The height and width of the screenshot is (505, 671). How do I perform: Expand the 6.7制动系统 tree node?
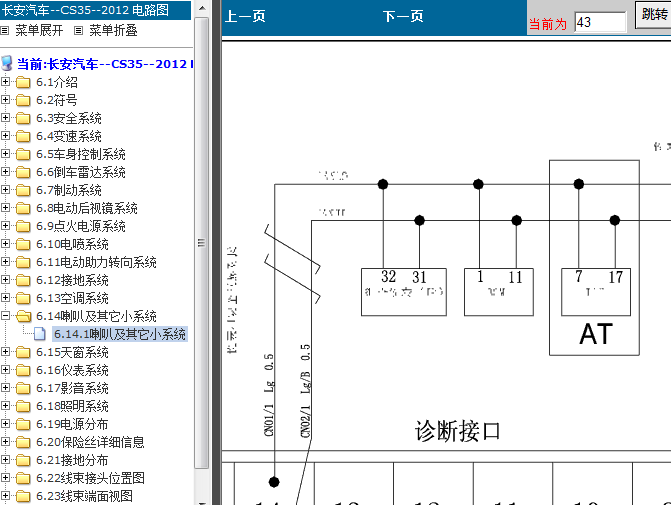tap(5, 190)
